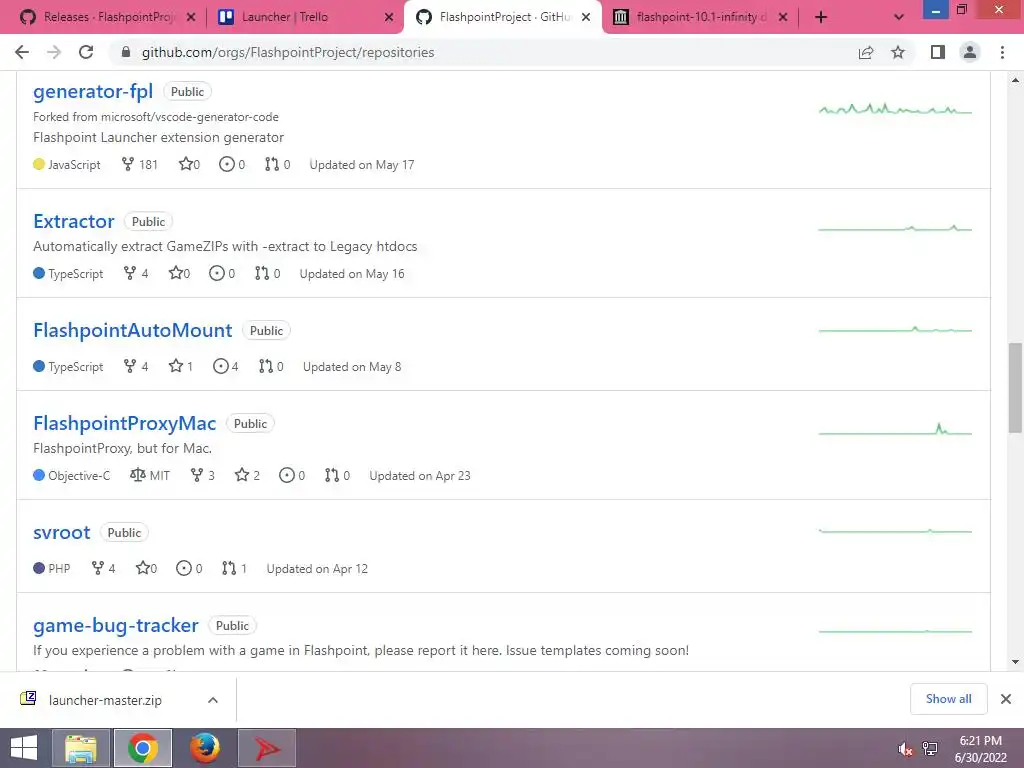This screenshot has width=1024, height=768.
Task: View pull requests of FlashpointProxyMac
Action: point(338,475)
